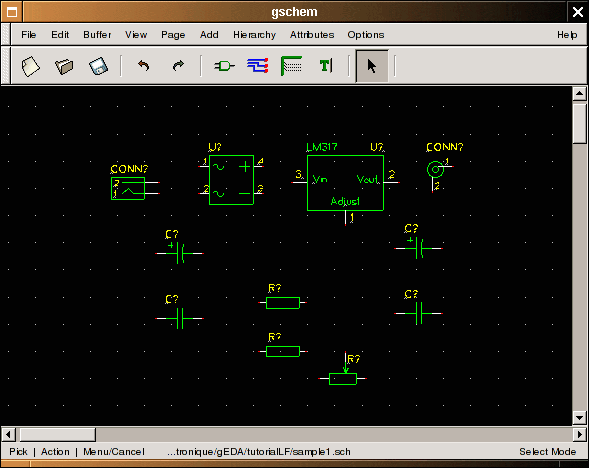Screen dimensions: 589x468
Task: Expand the Hierarchy menu
Action: [x=254, y=35]
